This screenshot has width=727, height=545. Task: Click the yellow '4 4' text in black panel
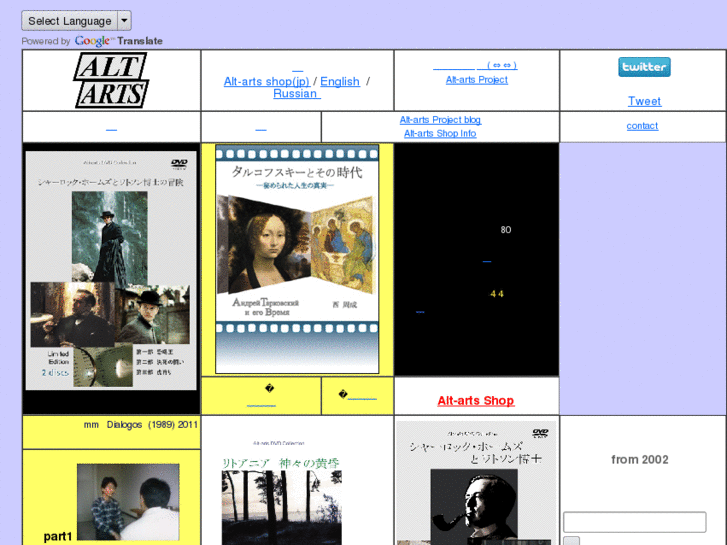(x=497, y=294)
